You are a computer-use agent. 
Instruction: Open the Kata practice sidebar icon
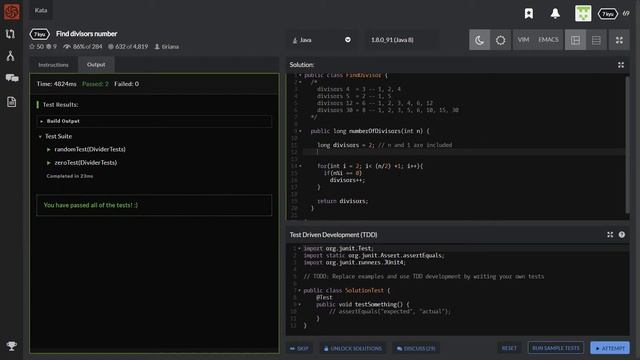point(11,34)
